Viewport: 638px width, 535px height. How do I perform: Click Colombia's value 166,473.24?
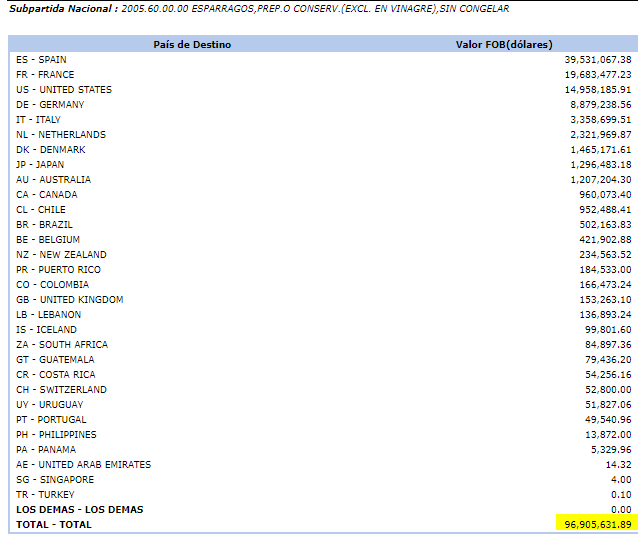[x=605, y=285]
